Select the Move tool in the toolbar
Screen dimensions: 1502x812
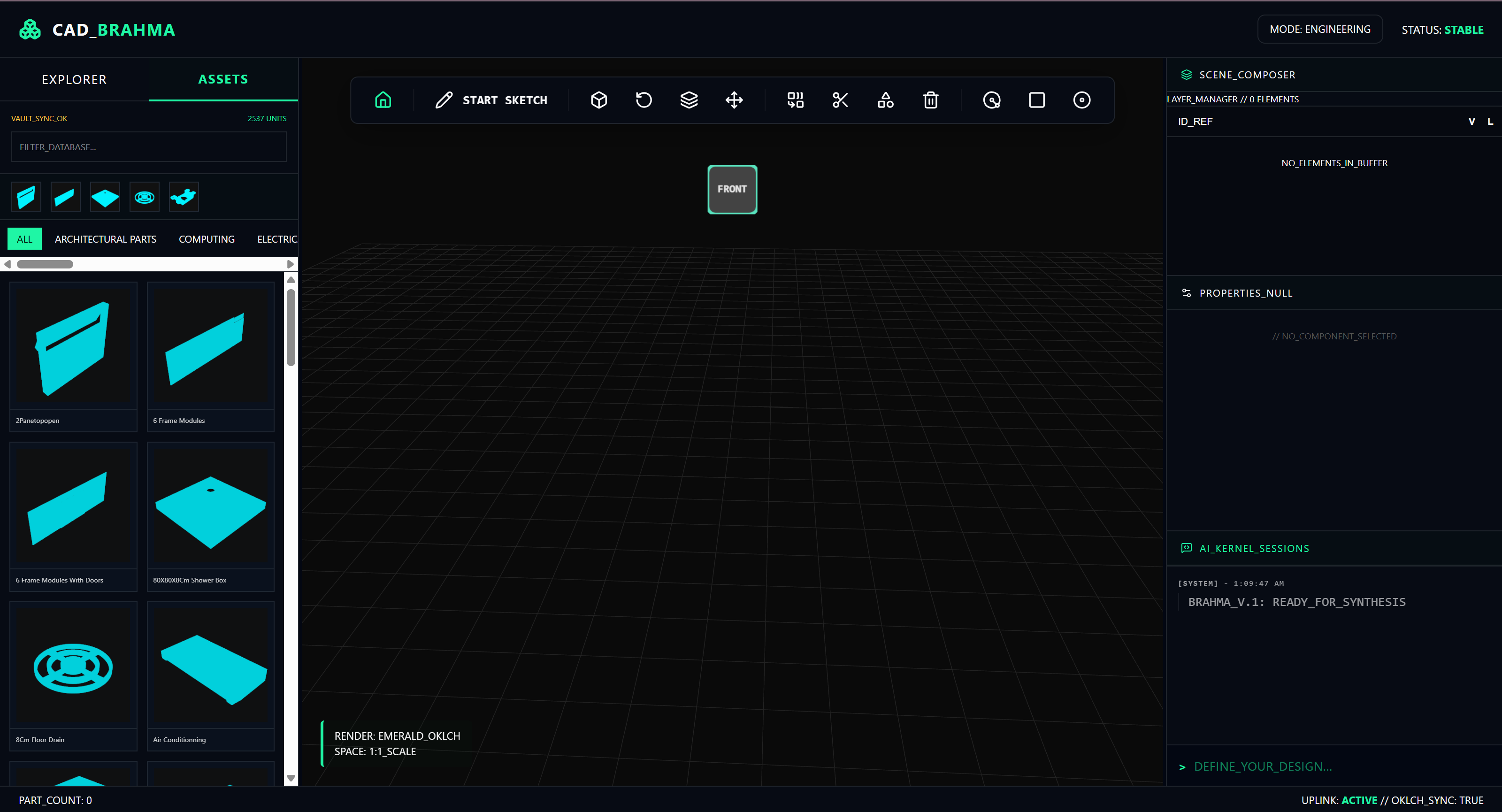(734, 100)
